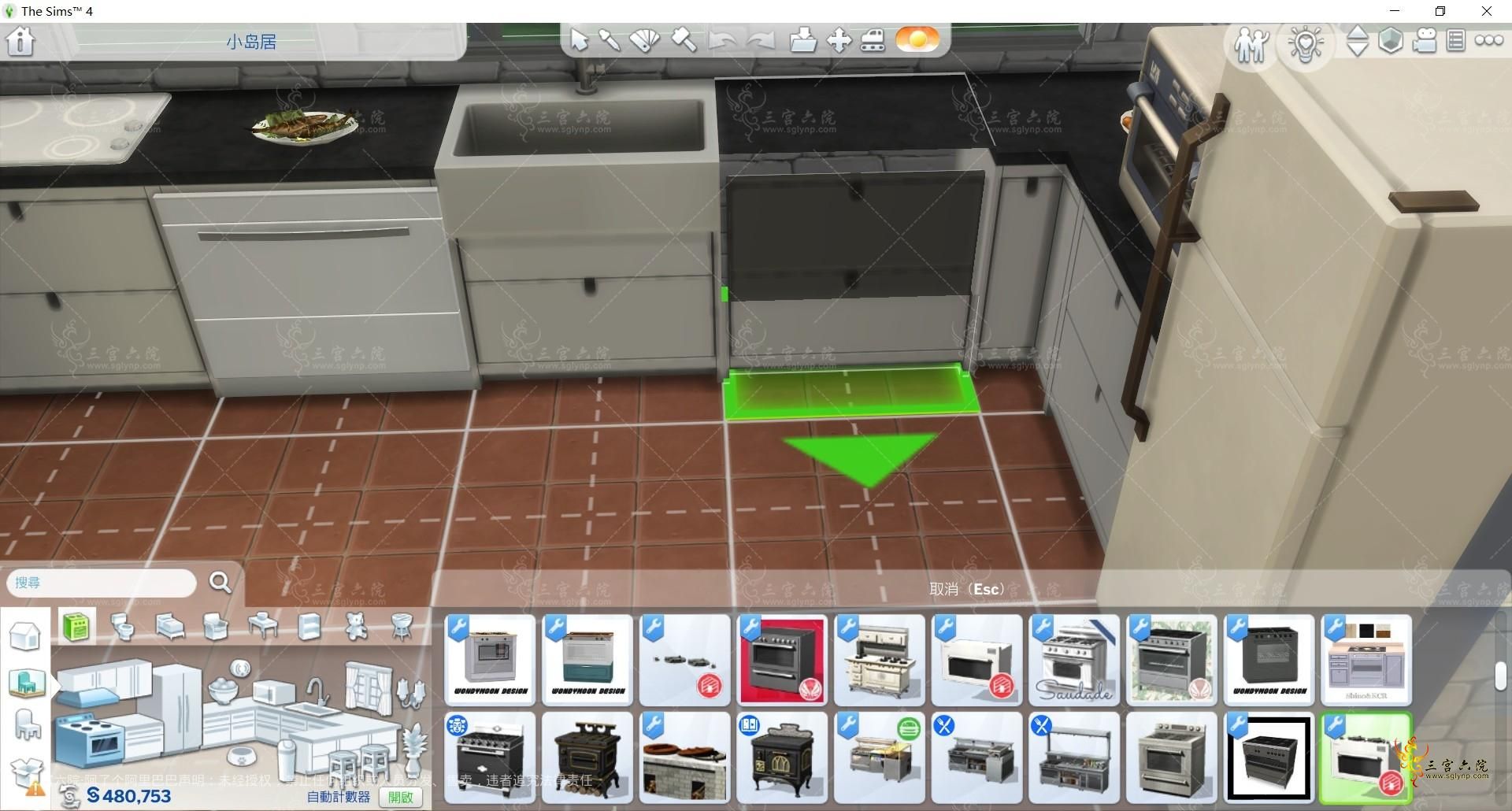This screenshot has height=811, width=1512.
Task: Select the arrow pointer tool
Action: click(580, 40)
